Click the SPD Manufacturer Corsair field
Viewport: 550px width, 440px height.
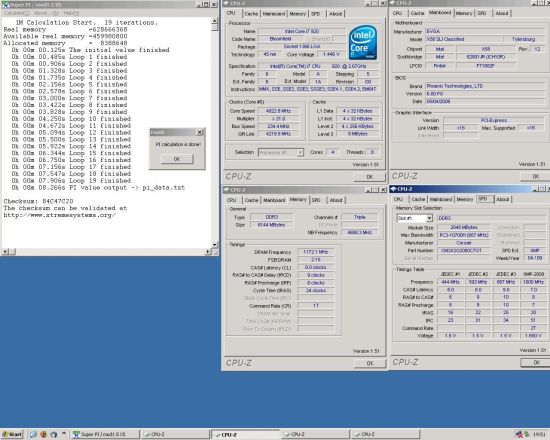pos(464,243)
